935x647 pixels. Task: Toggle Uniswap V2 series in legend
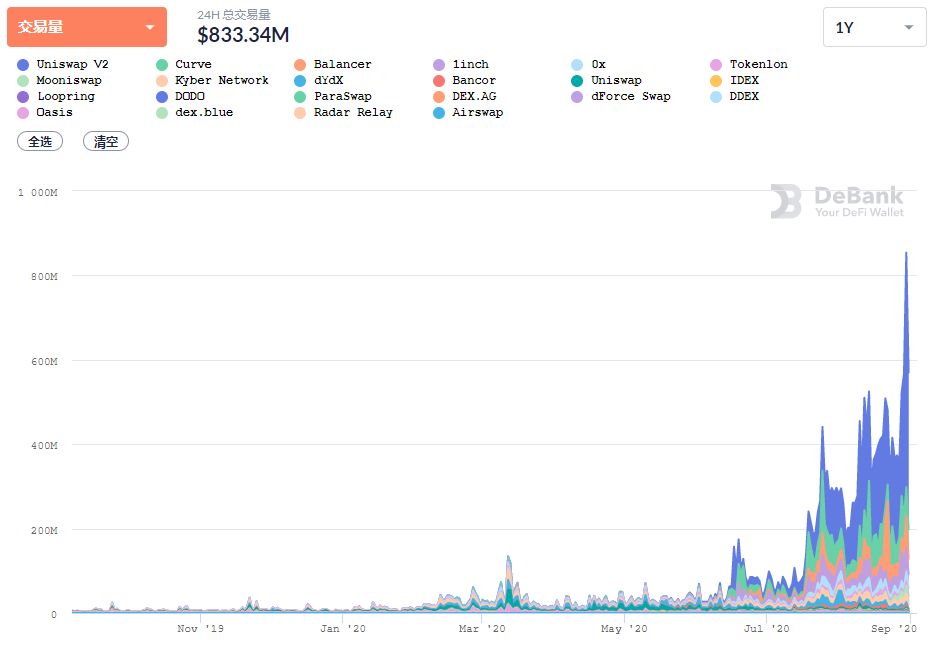[x=63, y=64]
